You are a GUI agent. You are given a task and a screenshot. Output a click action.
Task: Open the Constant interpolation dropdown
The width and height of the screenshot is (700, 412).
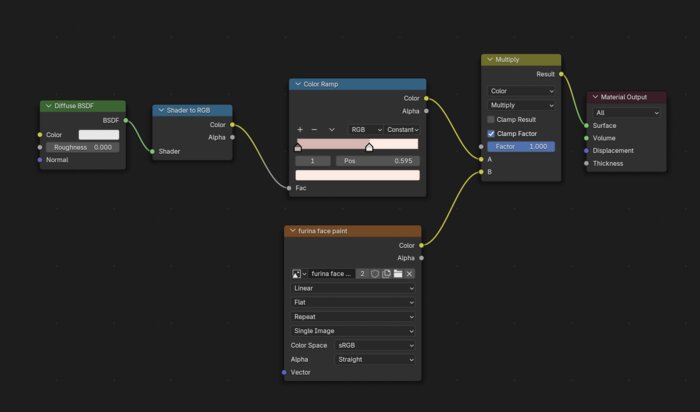pyautogui.click(x=402, y=129)
